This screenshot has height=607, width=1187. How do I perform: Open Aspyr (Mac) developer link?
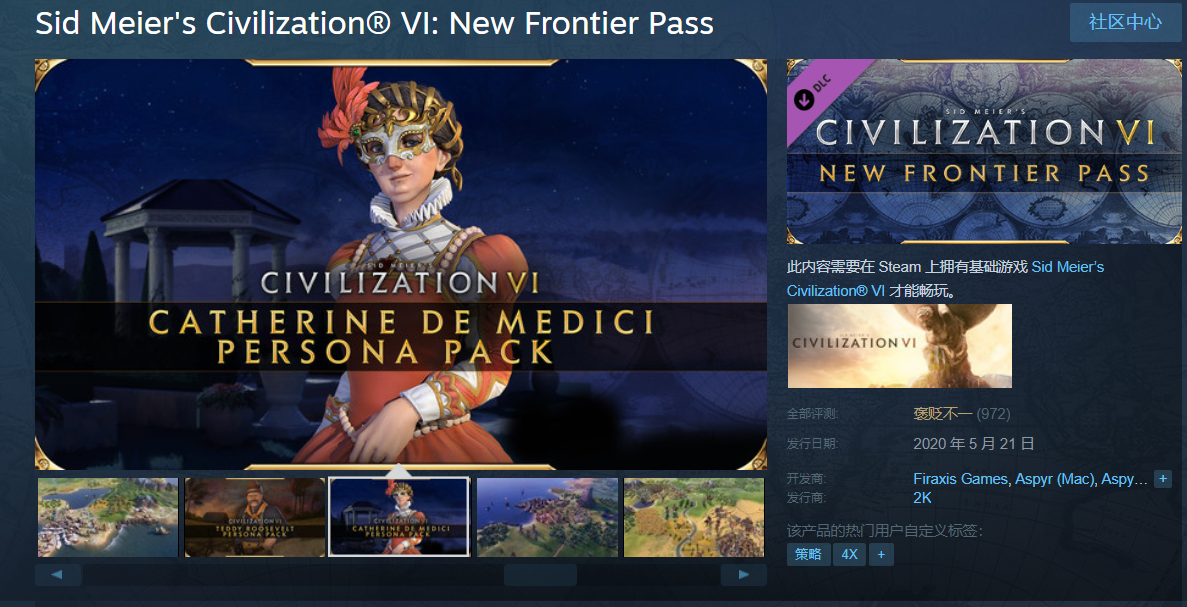pyautogui.click(x=1055, y=479)
